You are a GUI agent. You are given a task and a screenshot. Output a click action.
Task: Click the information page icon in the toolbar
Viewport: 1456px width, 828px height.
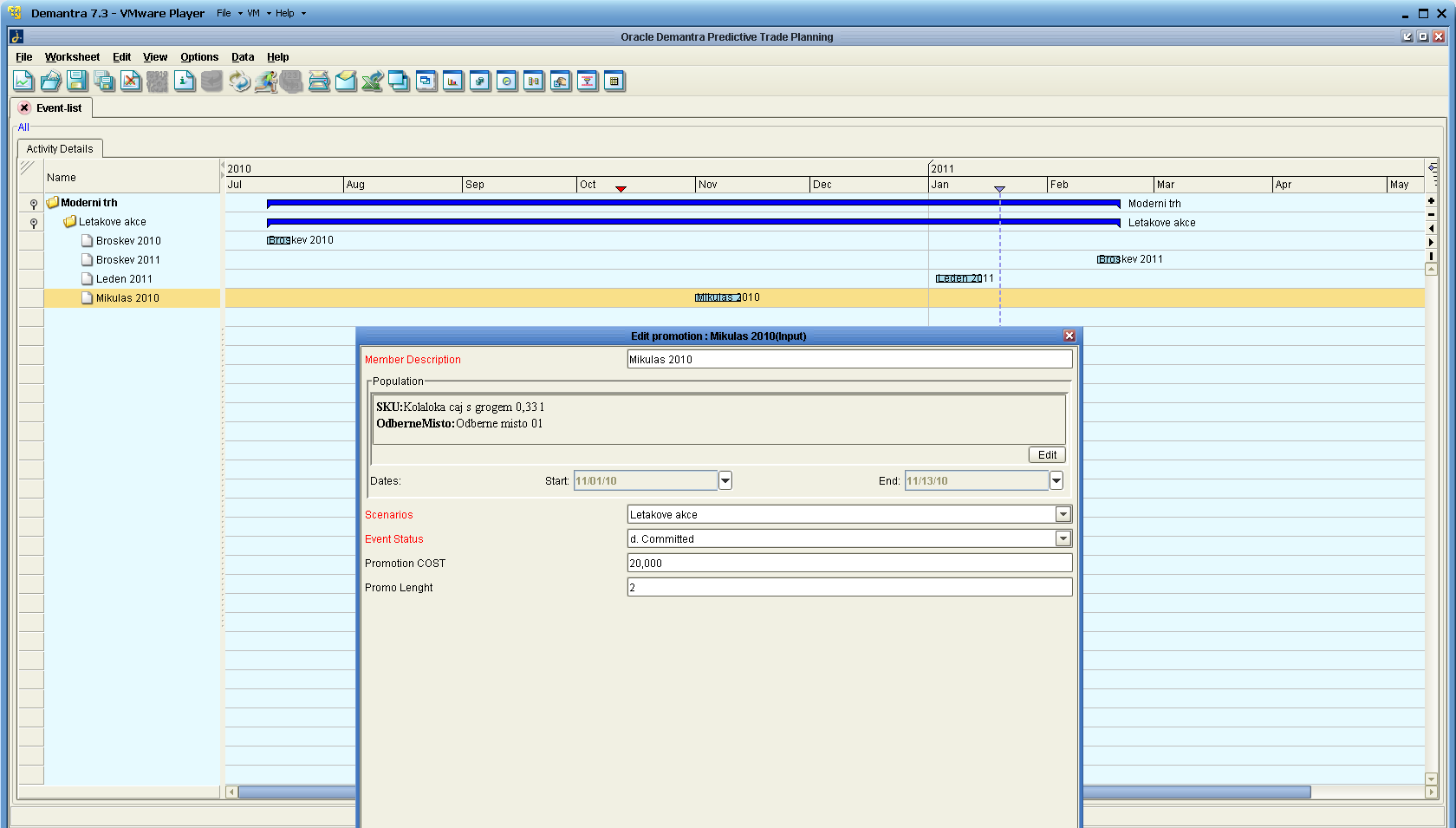point(185,81)
